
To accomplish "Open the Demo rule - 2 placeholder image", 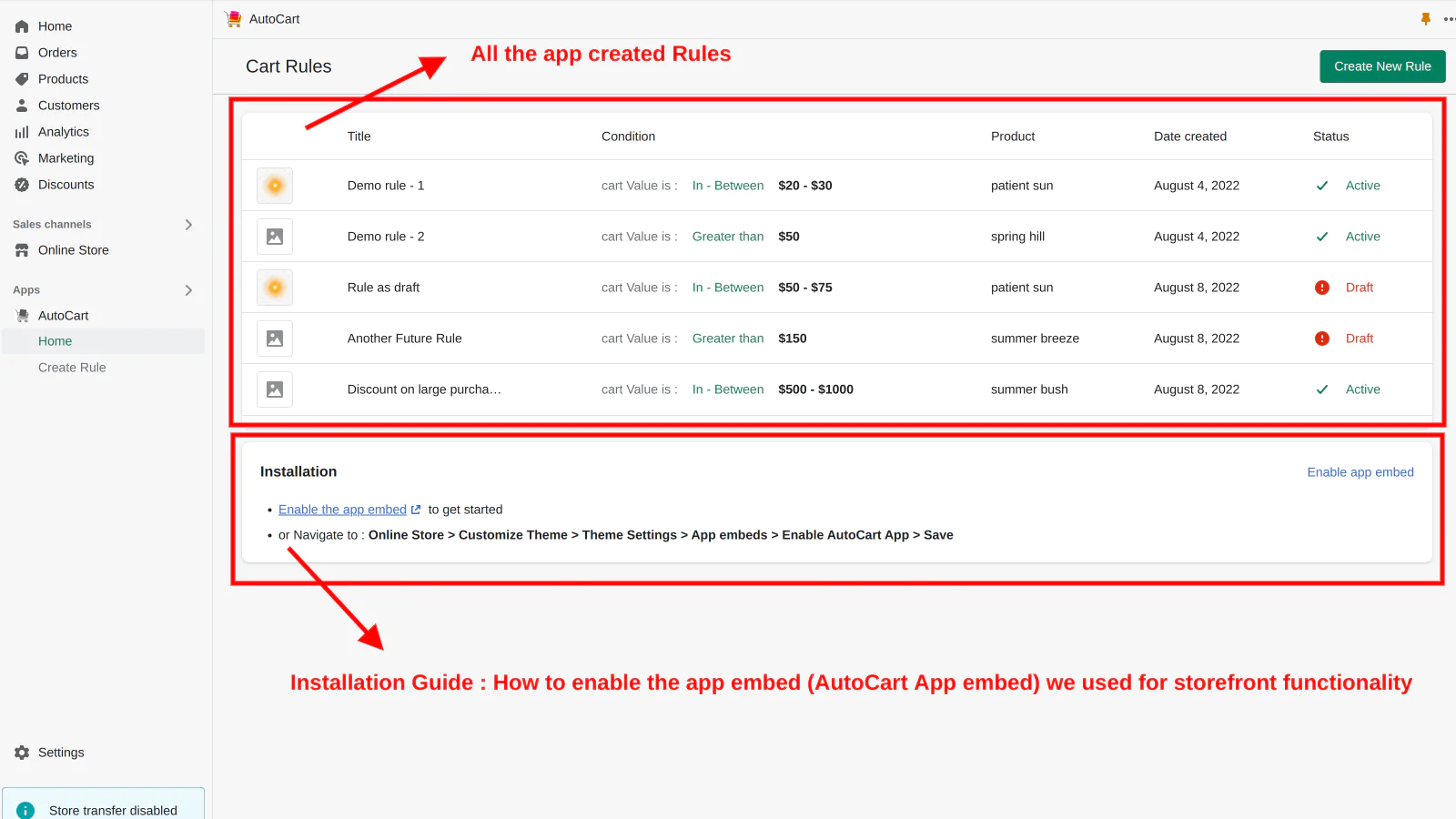I will pyautogui.click(x=275, y=237).
